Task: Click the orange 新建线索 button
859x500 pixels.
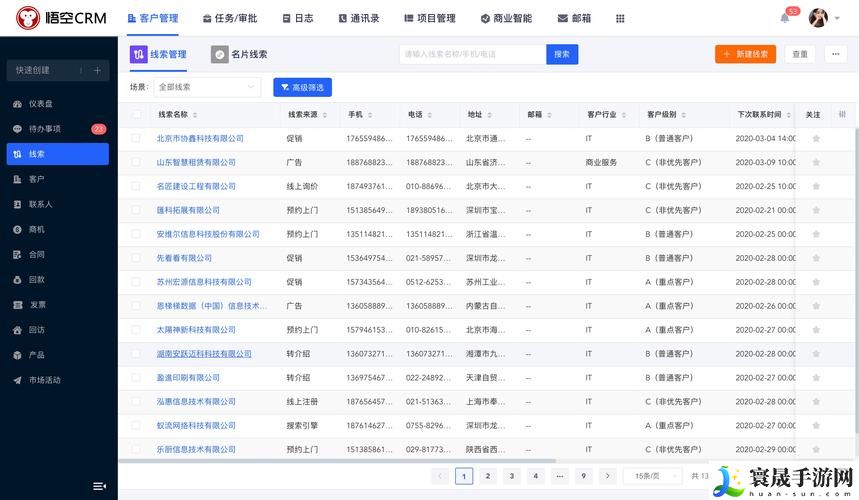Action: point(745,54)
